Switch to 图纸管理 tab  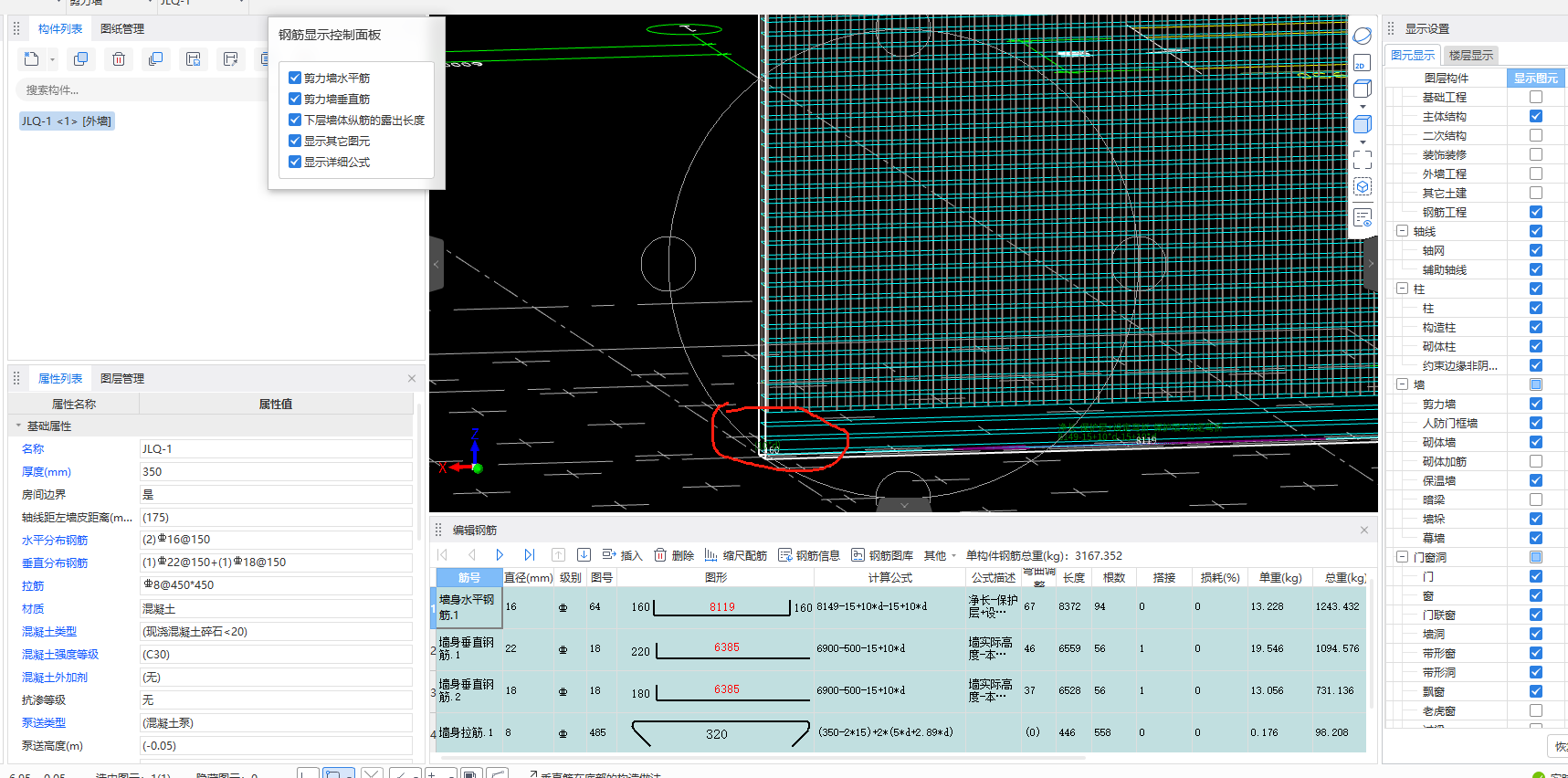pyautogui.click(x=122, y=29)
